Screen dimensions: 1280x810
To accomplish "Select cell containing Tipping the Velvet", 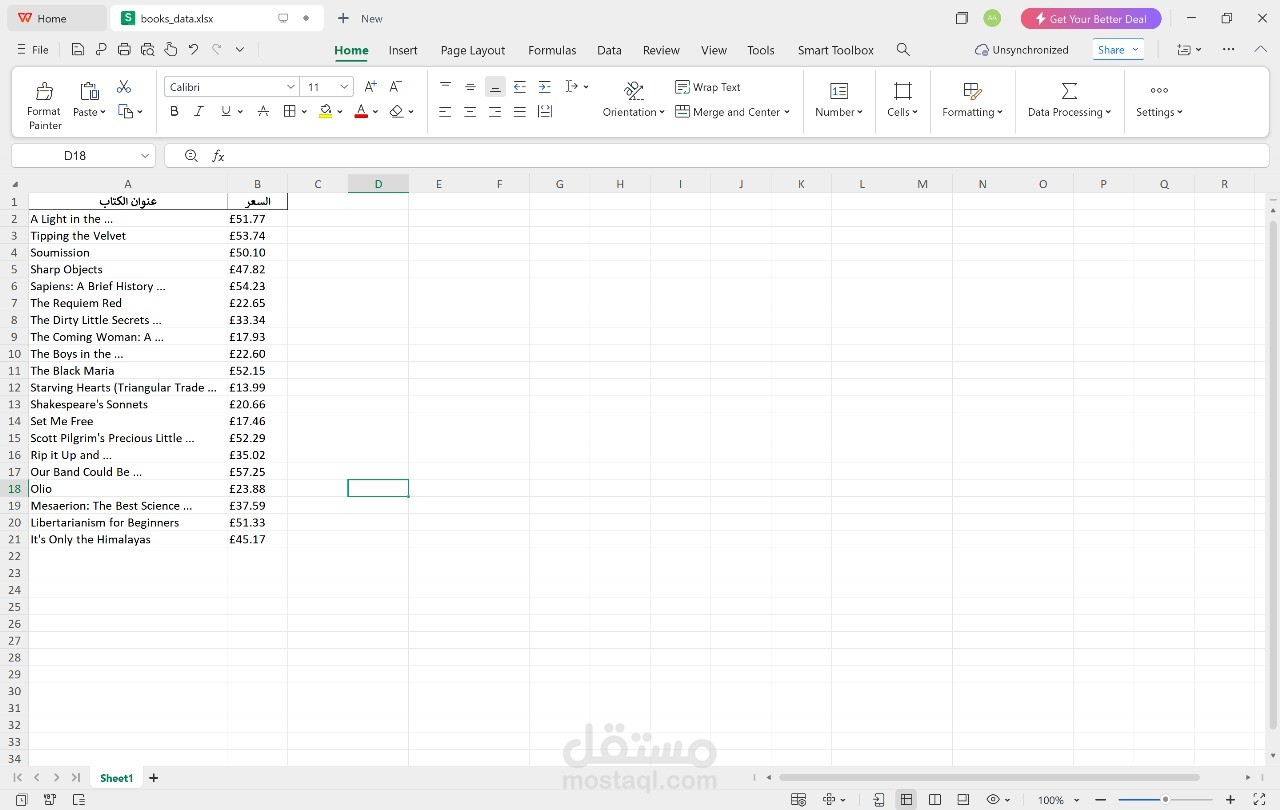I will pos(128,236).
